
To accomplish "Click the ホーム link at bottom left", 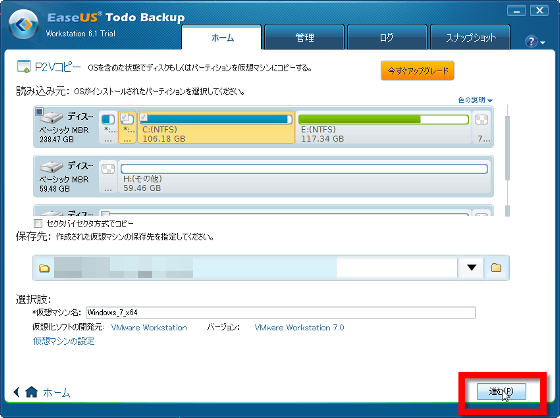I will tap(56, 393).
